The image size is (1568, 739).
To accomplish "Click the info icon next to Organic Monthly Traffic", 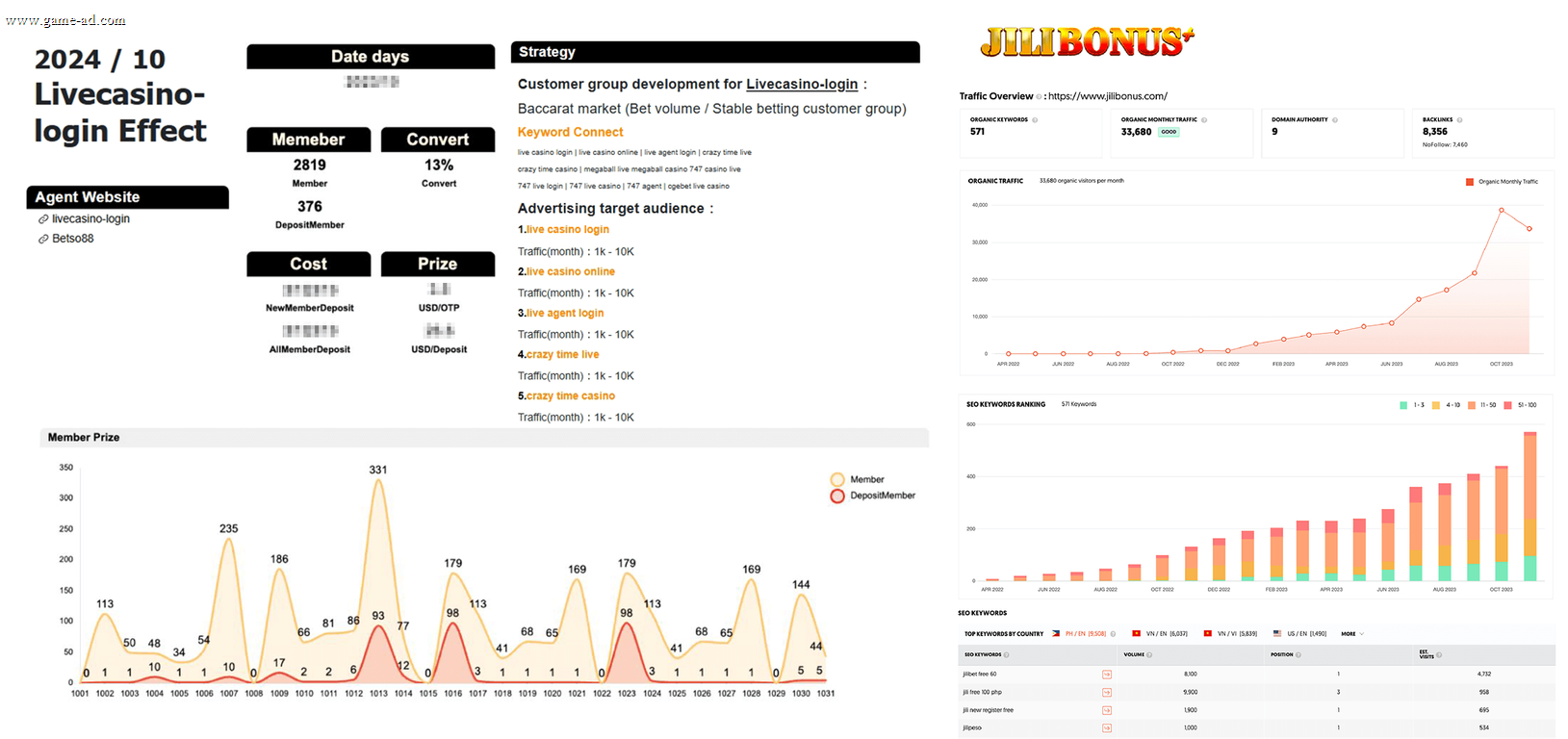I will pyautogui.click(x=1204, y=120).
